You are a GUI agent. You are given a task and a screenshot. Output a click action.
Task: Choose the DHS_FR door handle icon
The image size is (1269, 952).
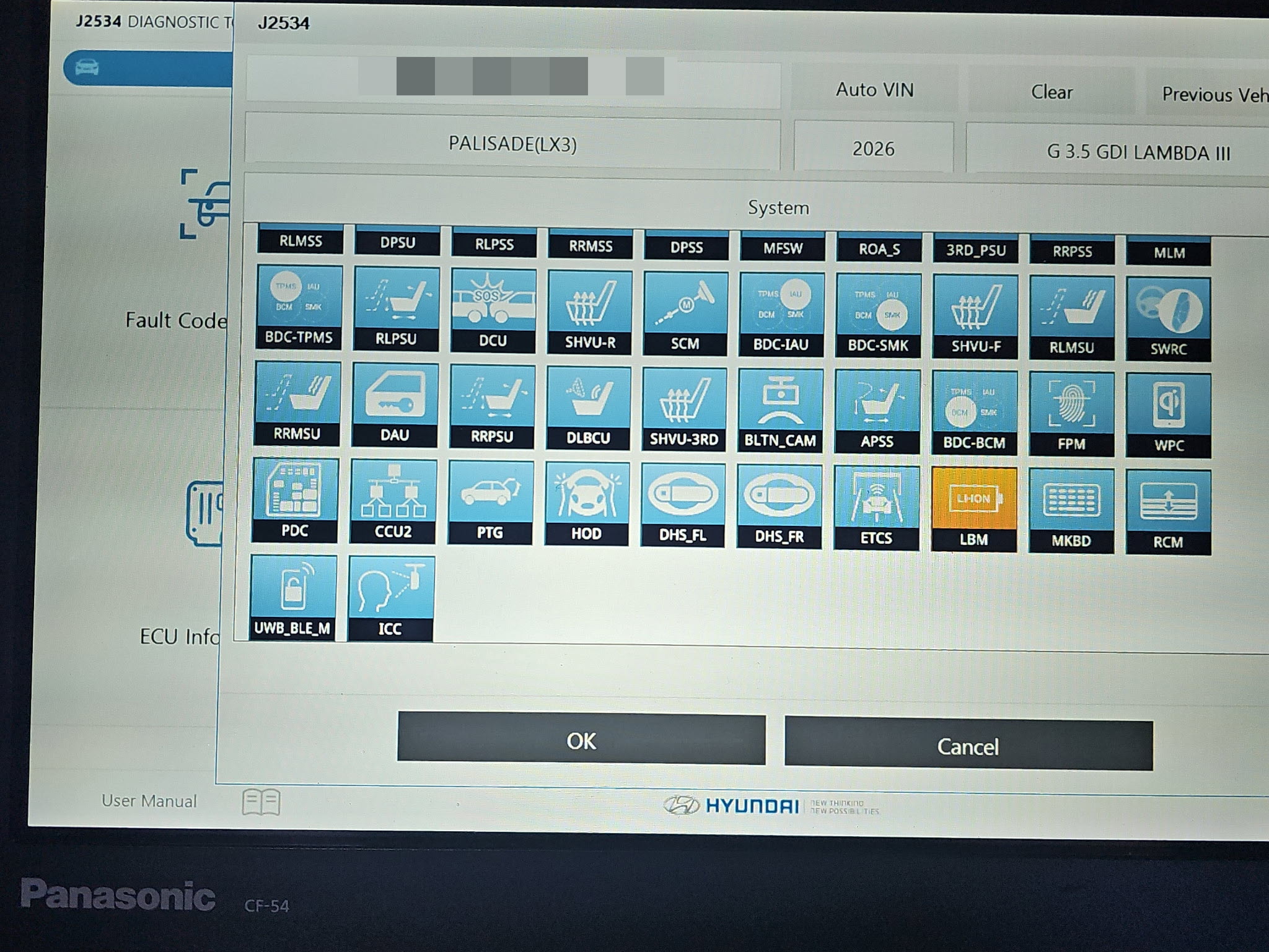(x=779, y=507)
